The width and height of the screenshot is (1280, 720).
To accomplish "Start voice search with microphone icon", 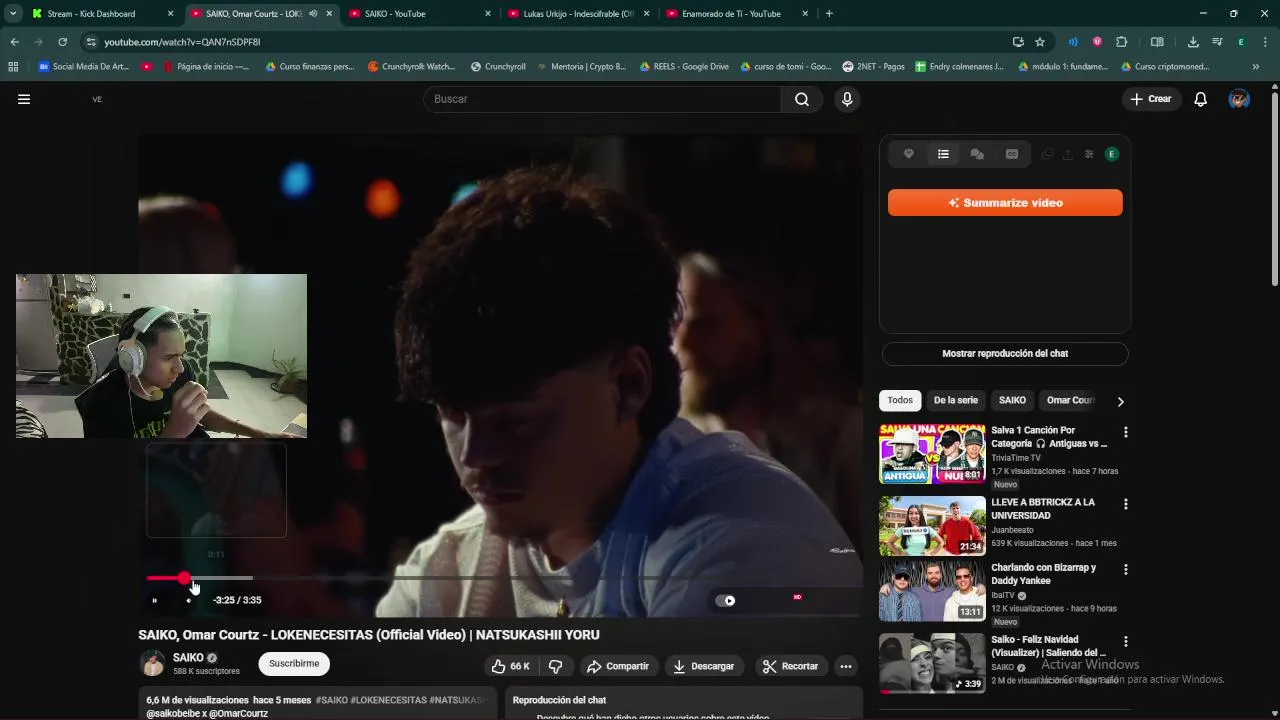I will tap(847, 99).
